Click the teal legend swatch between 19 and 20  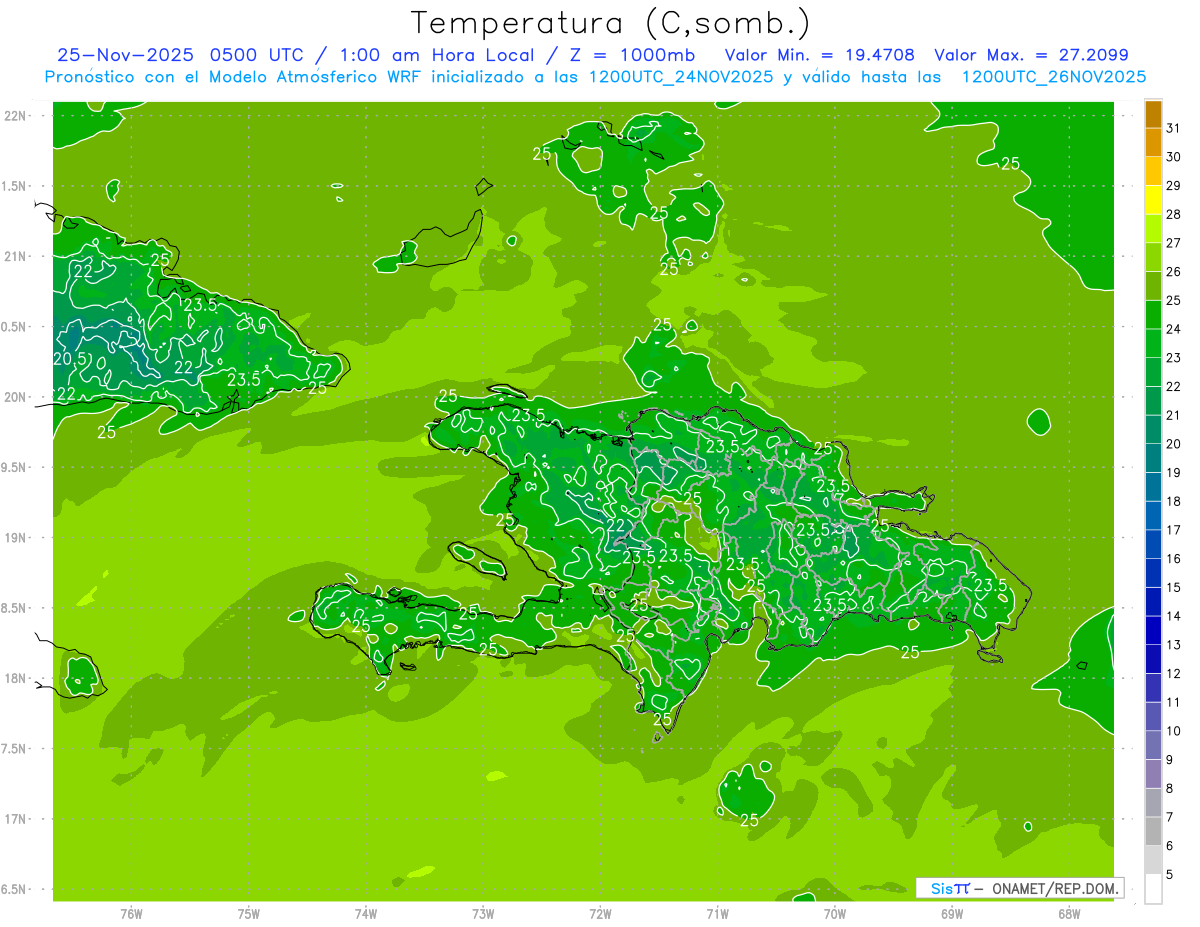1153,458
